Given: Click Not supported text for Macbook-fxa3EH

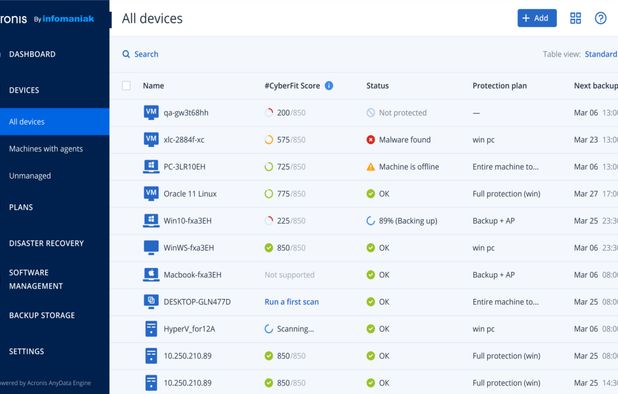Looking at the screenshot, I should pos(289,275).
